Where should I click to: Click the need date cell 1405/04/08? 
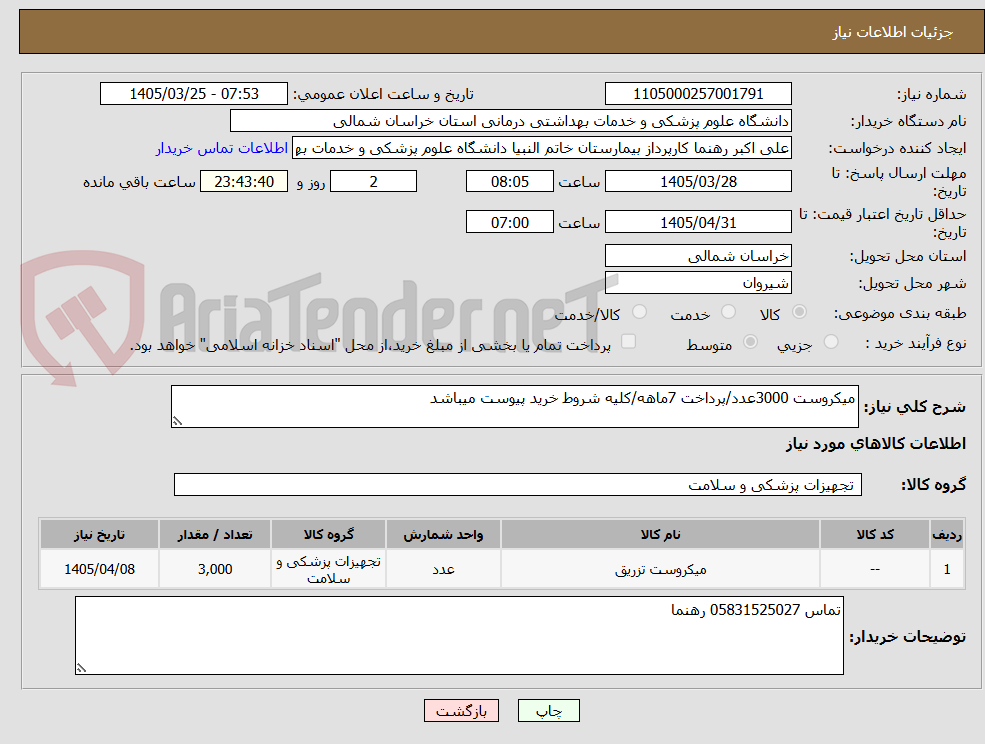(99, 569)
